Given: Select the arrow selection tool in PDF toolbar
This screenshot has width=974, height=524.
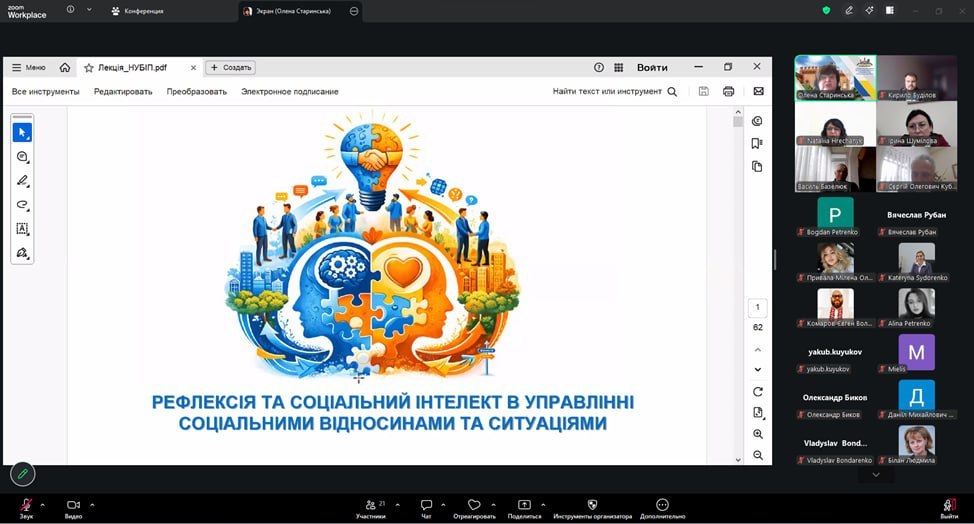Looking at the screenshot, I should pyautogui.click(x=22, y=132).
